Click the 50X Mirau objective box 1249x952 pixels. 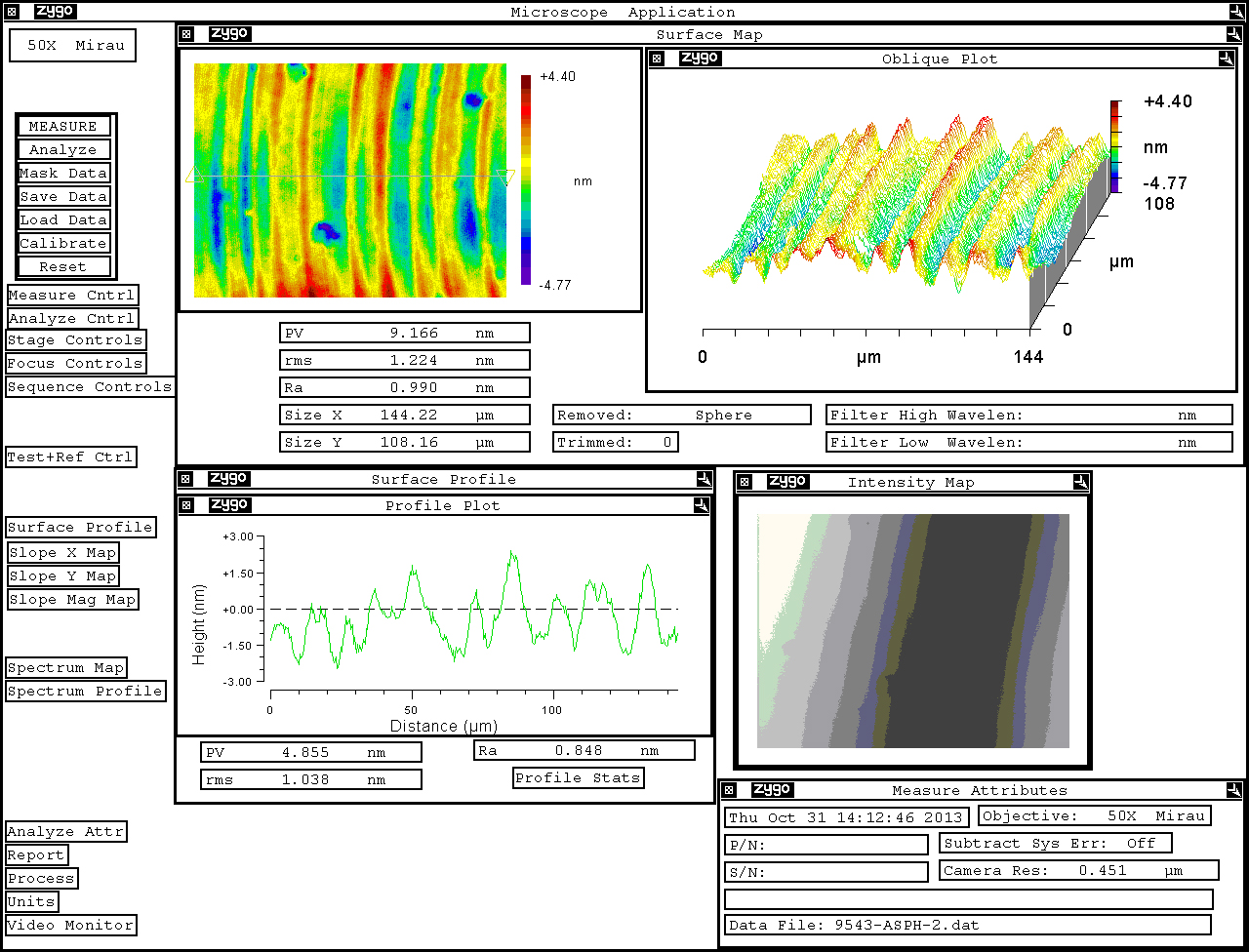point(73,46)
